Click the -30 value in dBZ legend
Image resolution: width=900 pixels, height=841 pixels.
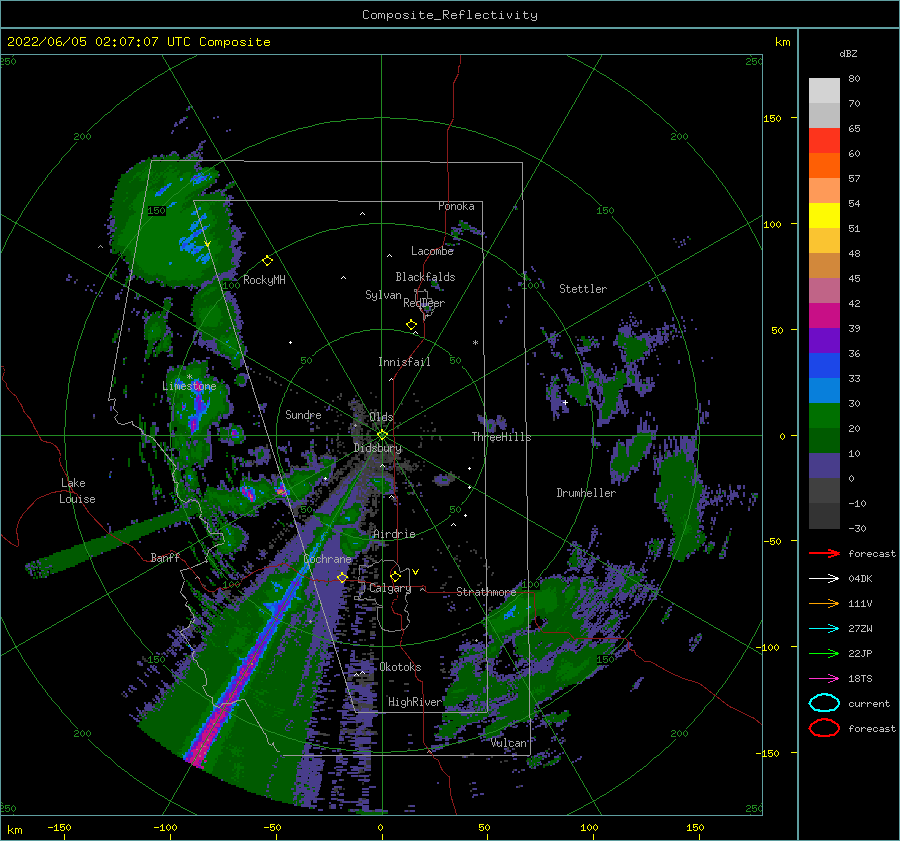(x=858, y=528)
